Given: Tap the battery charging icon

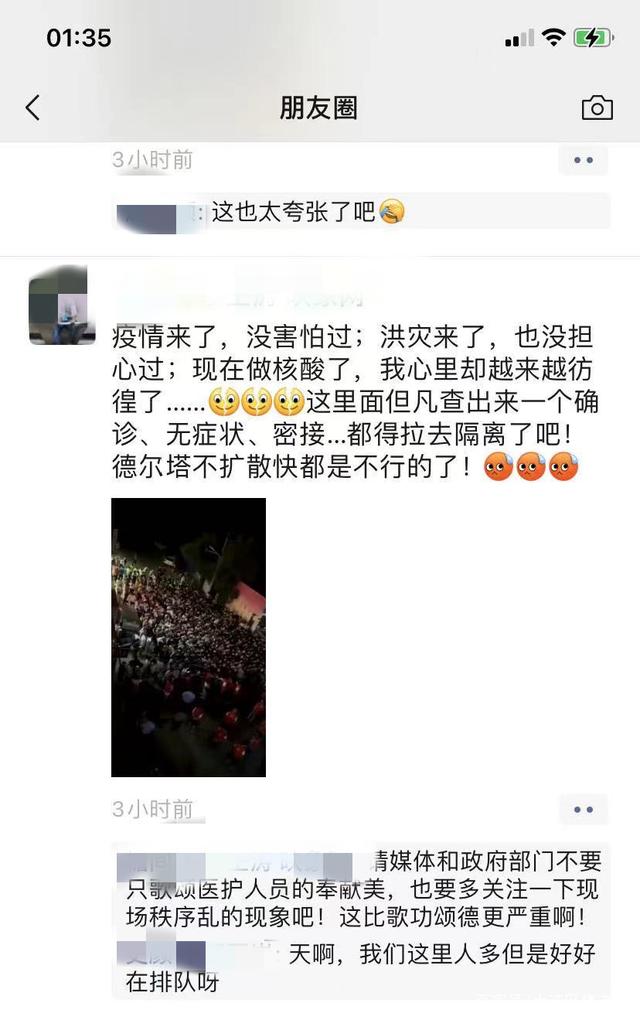Looking at the screenshot, I should (x=594, y=38).
